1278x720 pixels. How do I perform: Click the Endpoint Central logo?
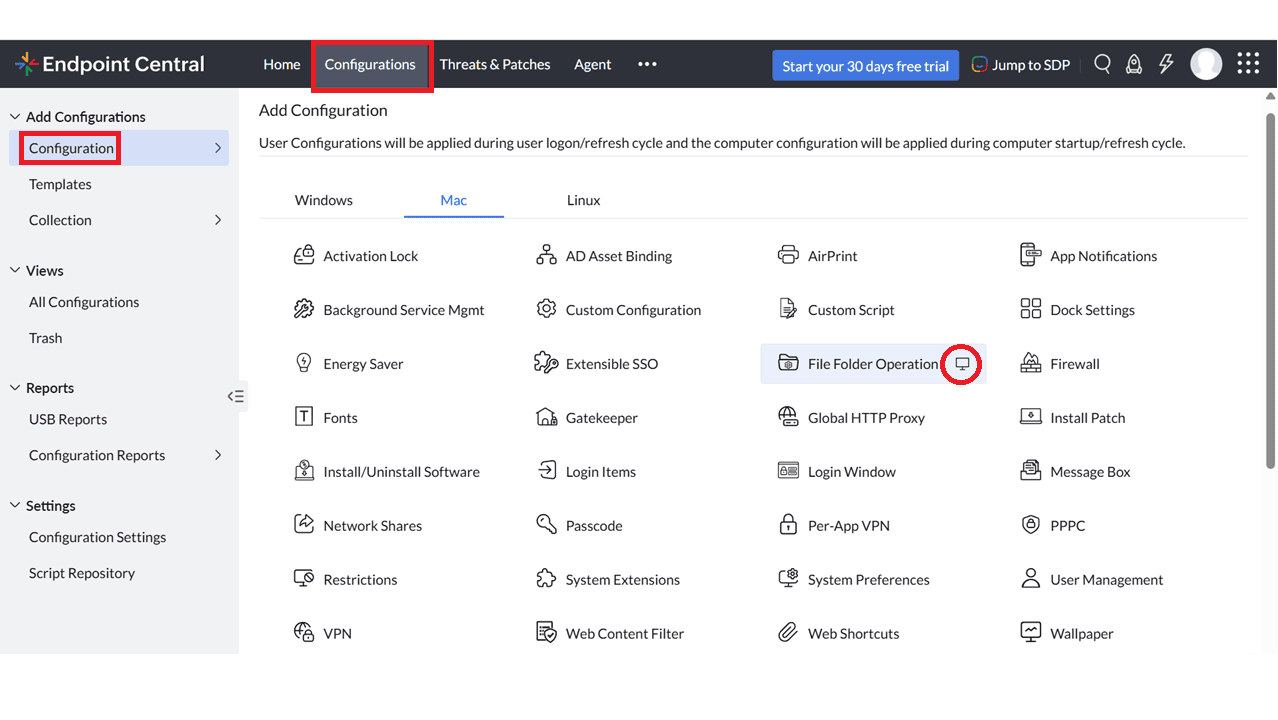coord(109,64)
